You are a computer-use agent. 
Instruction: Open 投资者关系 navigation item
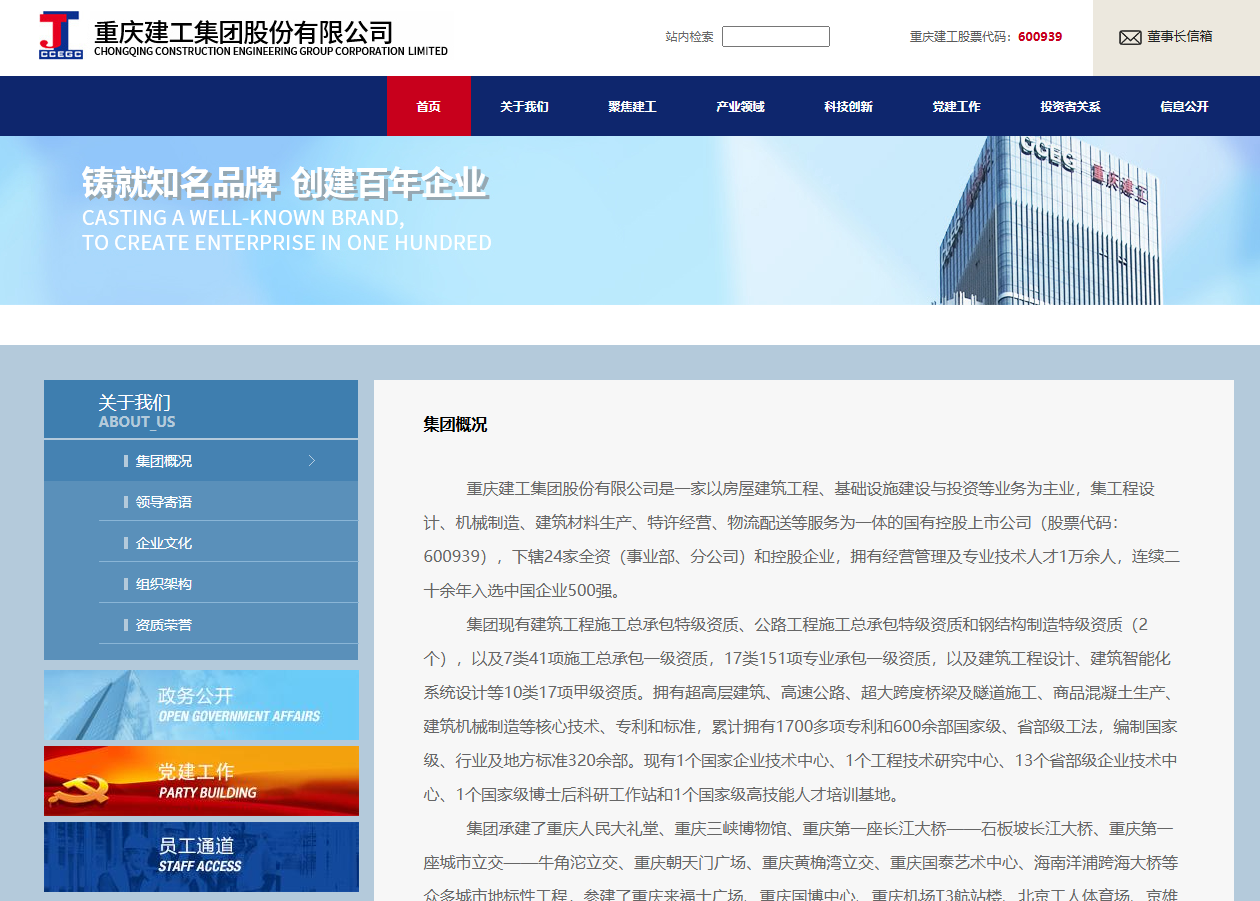(1070, 106)
